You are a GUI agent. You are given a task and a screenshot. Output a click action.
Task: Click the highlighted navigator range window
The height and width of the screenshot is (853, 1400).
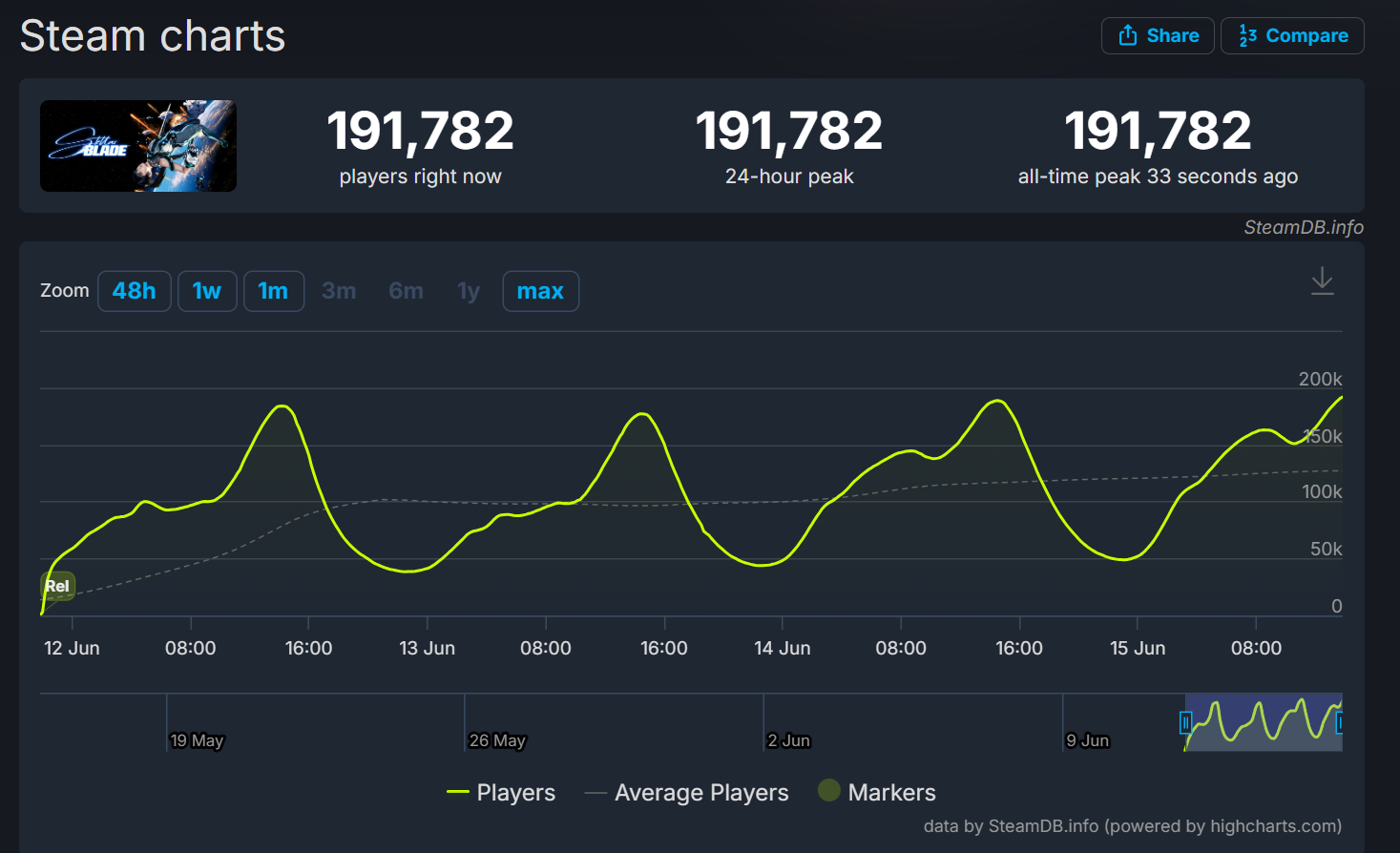click(1264, 722)
